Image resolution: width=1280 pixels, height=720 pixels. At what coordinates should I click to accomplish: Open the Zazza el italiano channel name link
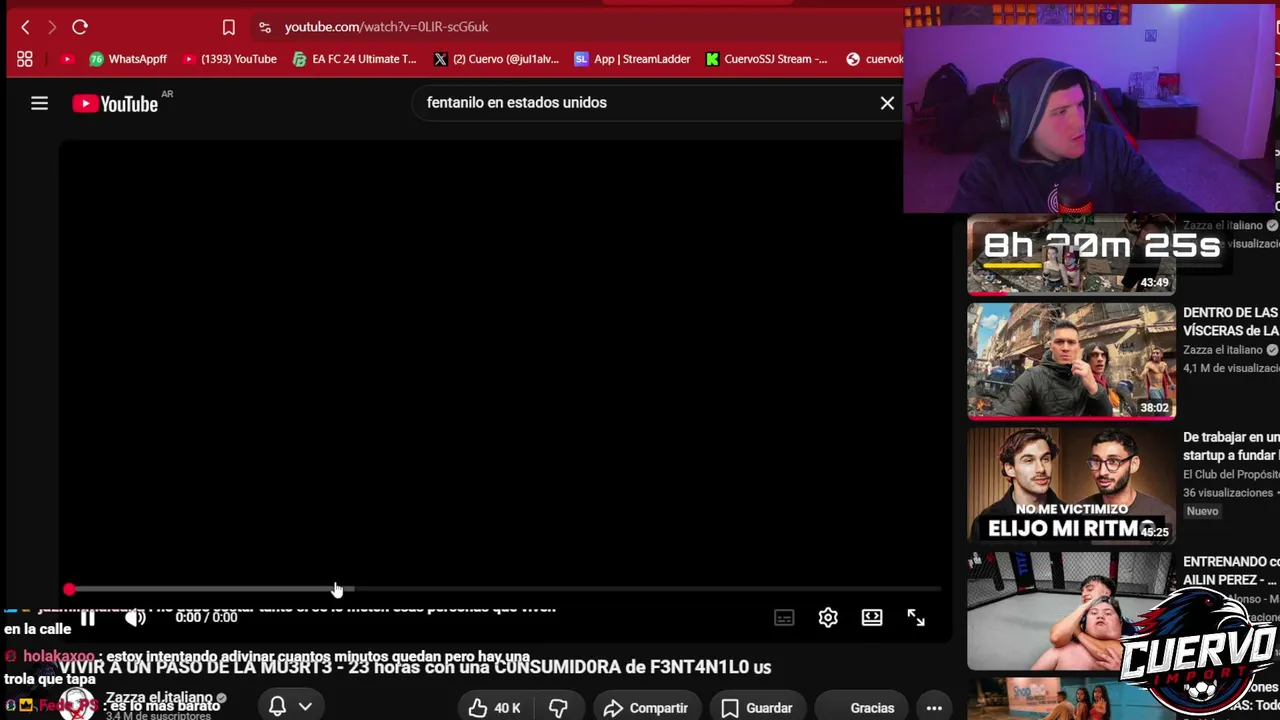160,697
